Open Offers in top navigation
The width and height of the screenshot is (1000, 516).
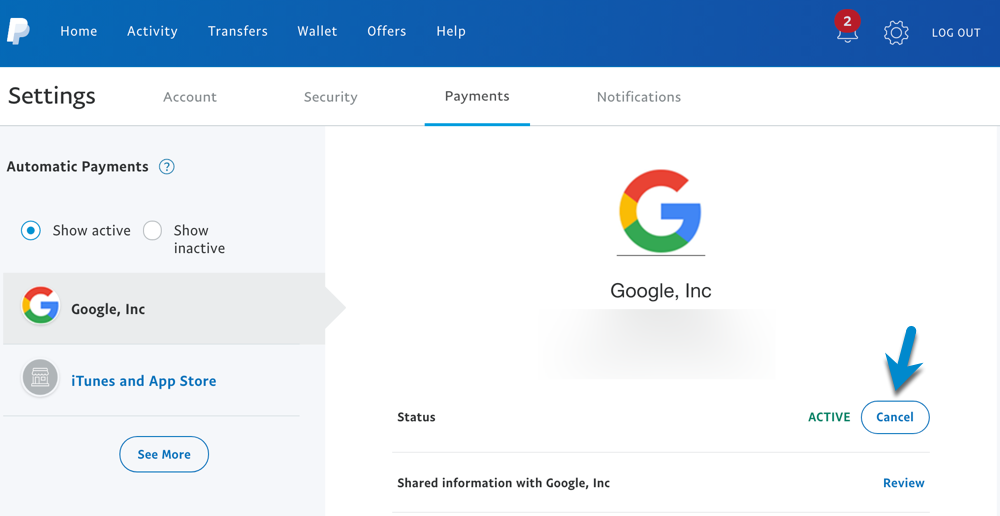tap(386, 31)
